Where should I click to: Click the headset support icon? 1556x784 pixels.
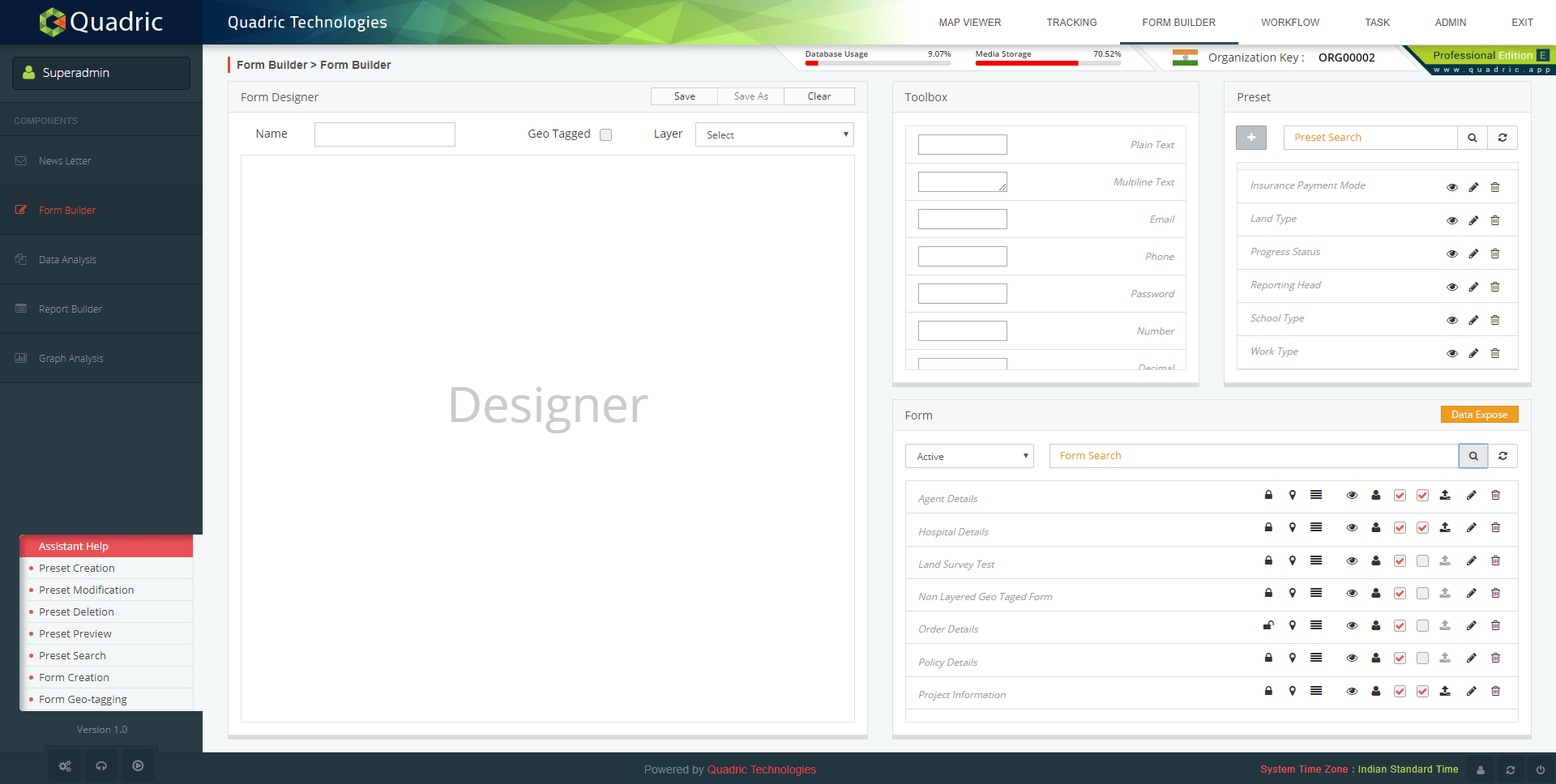coord(101,766)
